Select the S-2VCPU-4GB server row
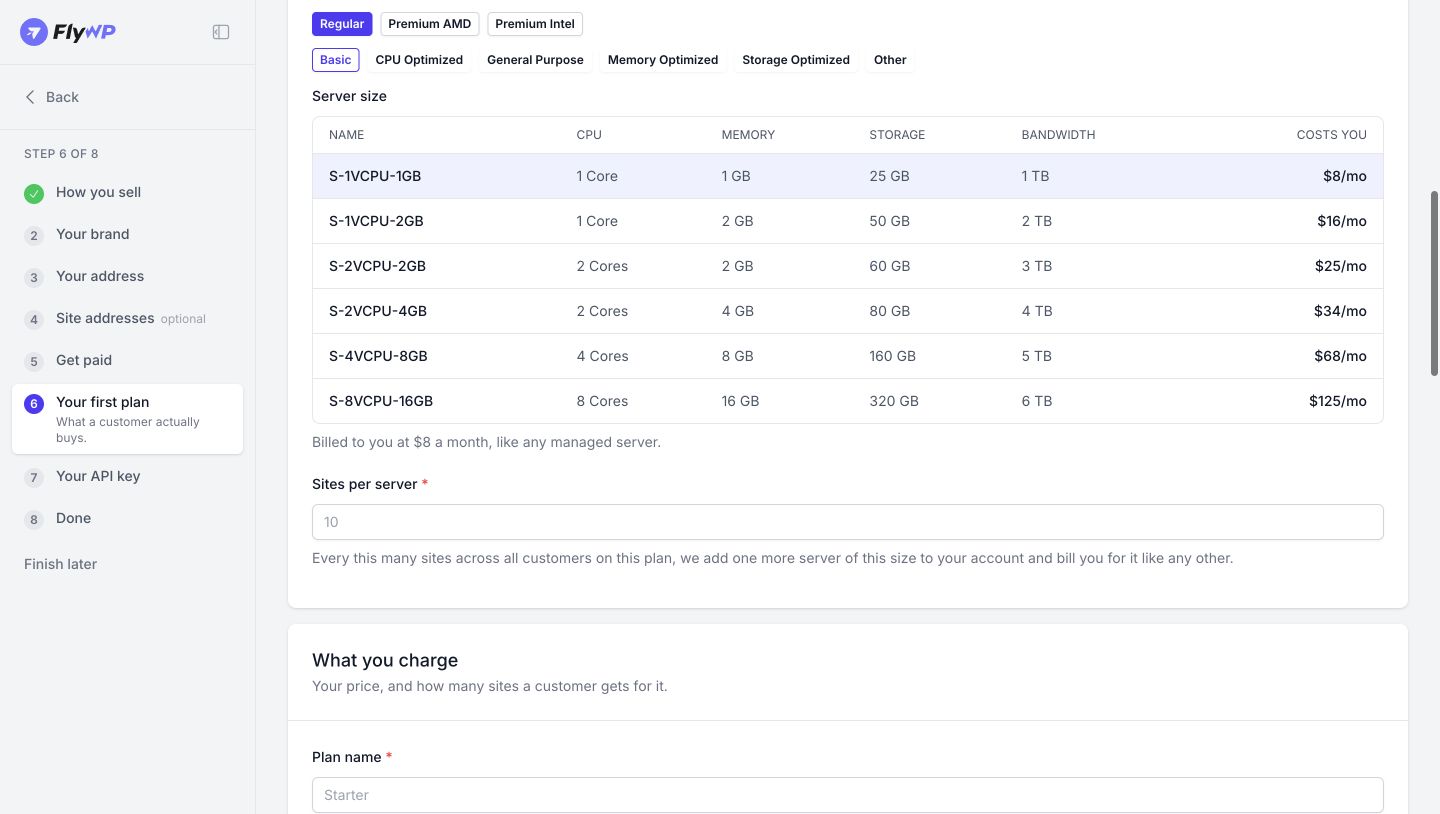 tap(848, 311)
